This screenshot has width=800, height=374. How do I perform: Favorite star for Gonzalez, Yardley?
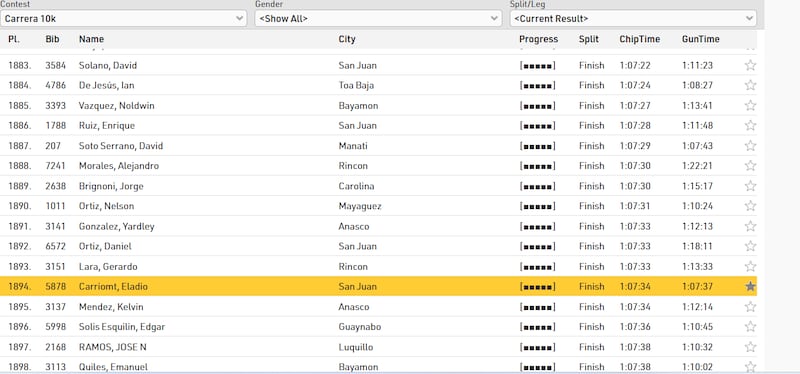tap(750, 226)
